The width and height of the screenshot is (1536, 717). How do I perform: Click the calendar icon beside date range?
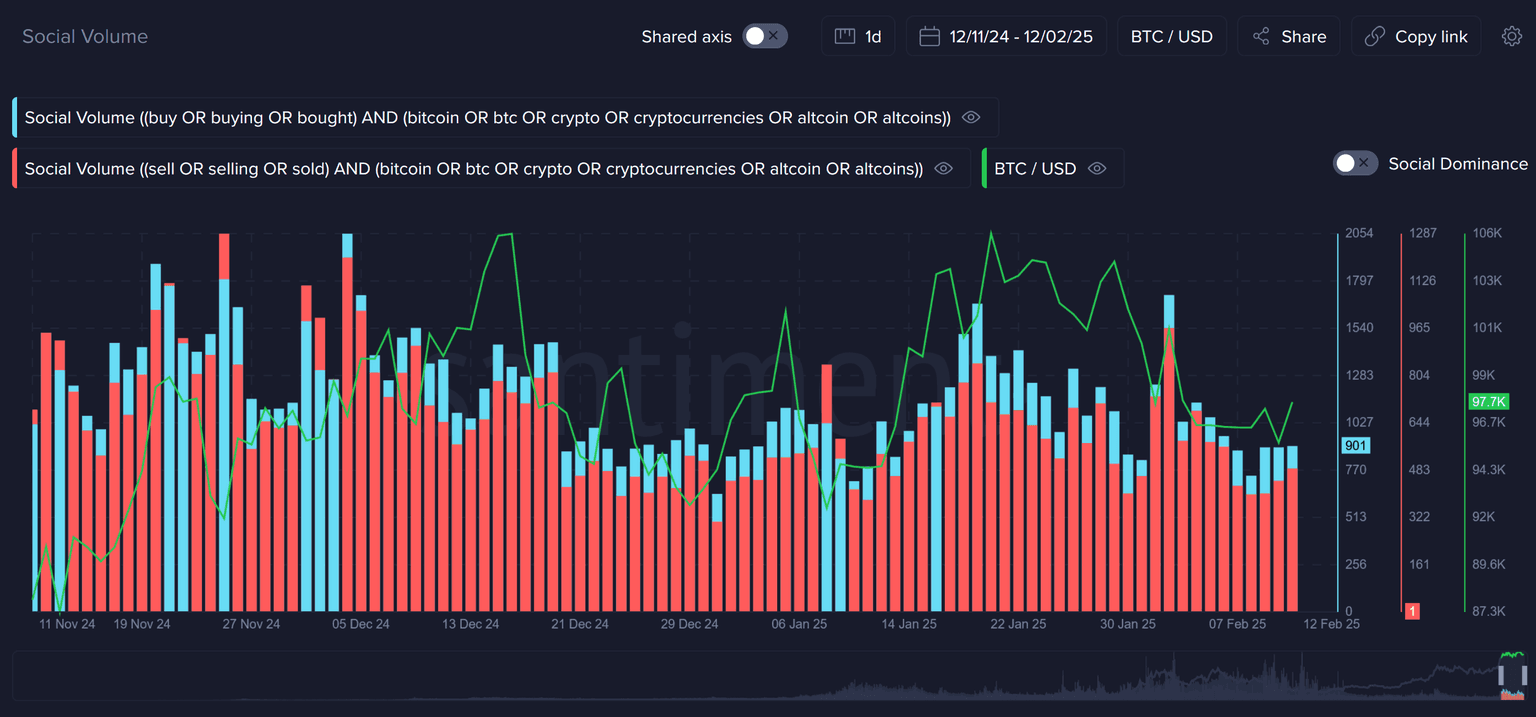[929, 36]
